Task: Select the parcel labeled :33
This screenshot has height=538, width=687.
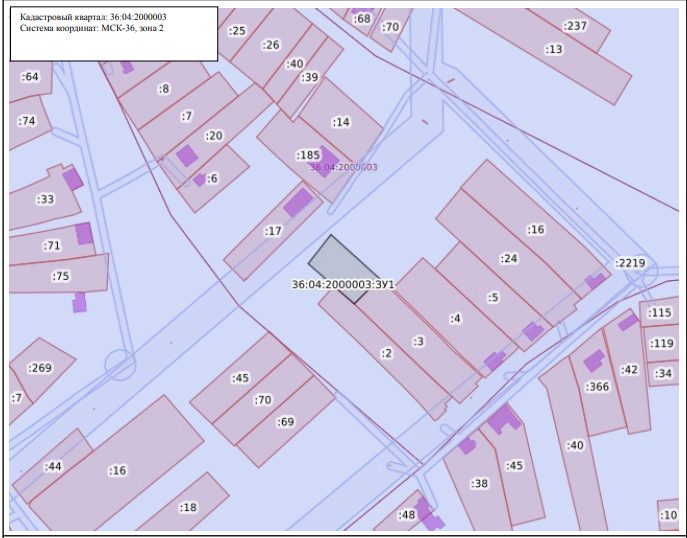Action: click(x=44, y=199)
